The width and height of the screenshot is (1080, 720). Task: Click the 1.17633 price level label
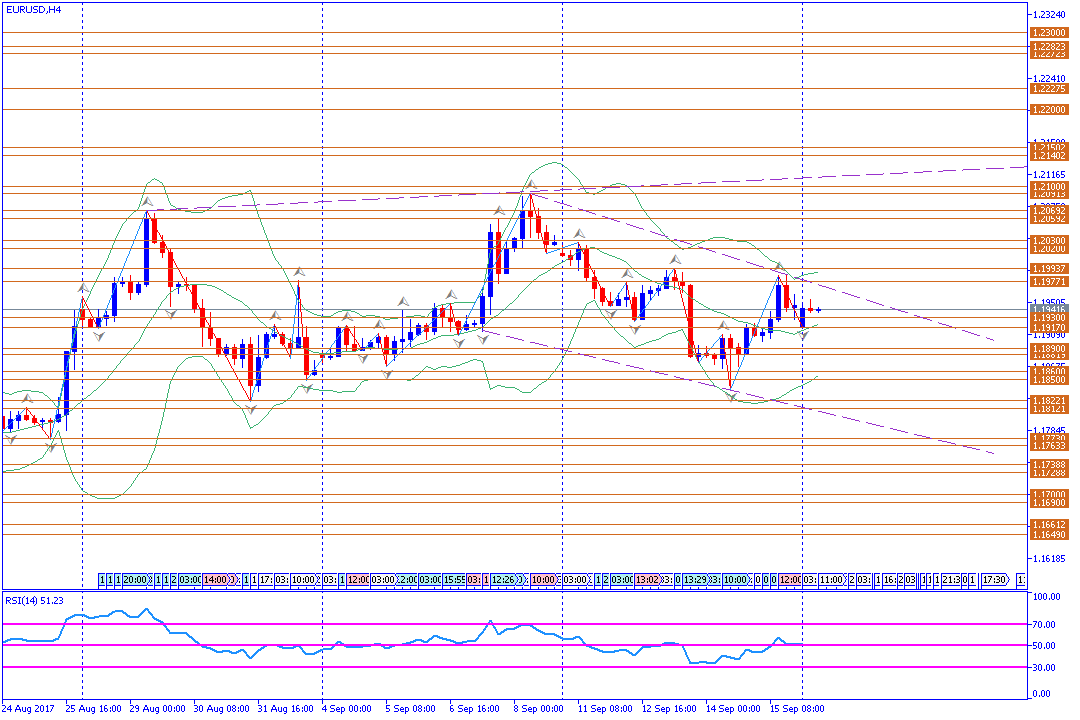1049,446
